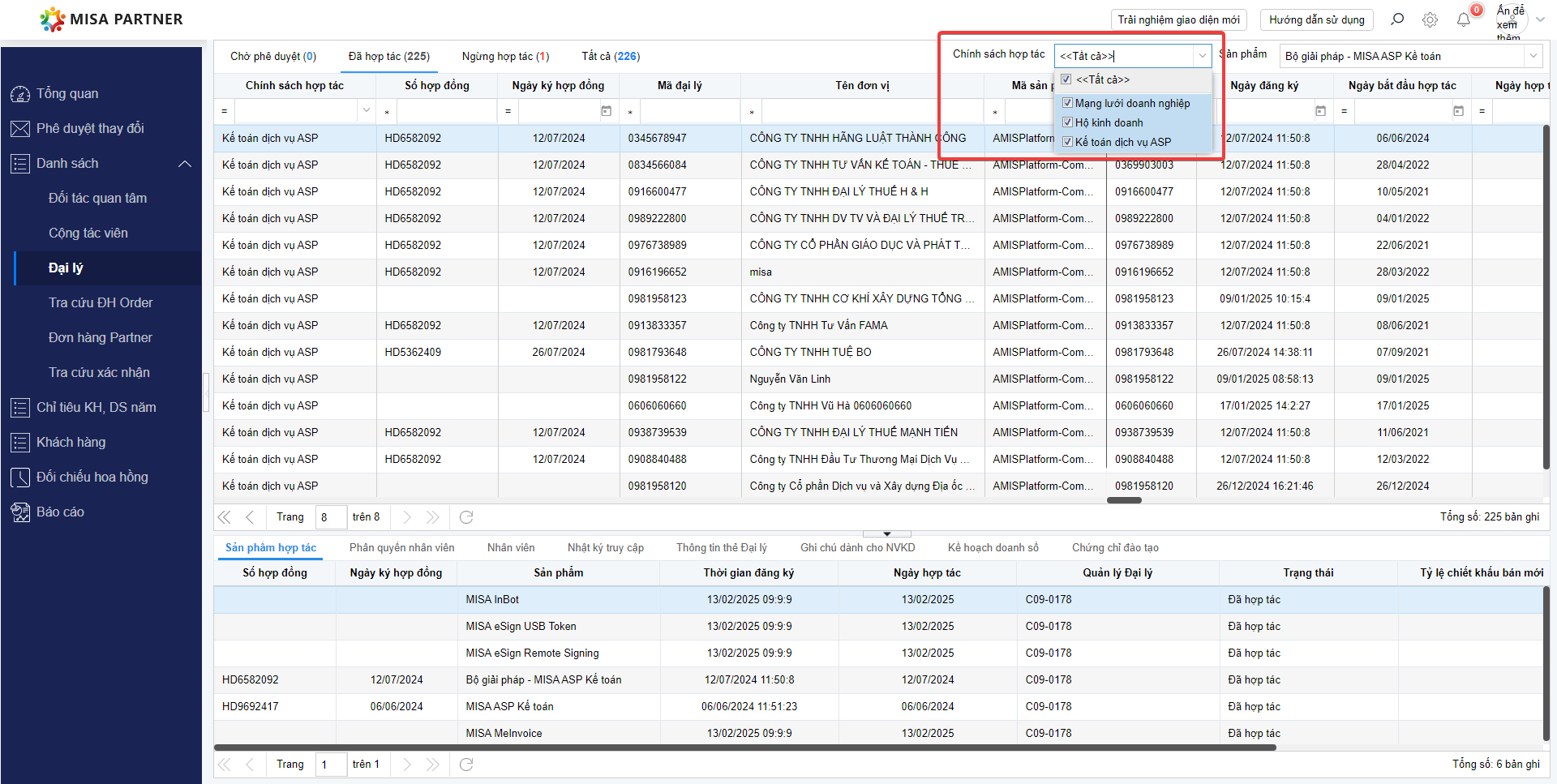
Task: Switch to Ngừng hợp tác (1) tab
Action: pyautogui.click(x=505, y=56)
